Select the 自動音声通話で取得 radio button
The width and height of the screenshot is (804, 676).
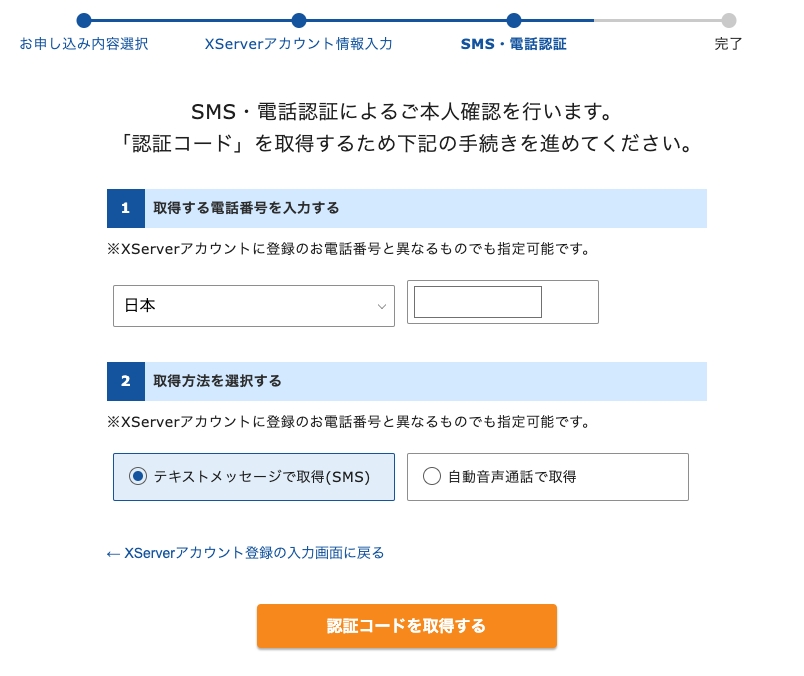432,477
